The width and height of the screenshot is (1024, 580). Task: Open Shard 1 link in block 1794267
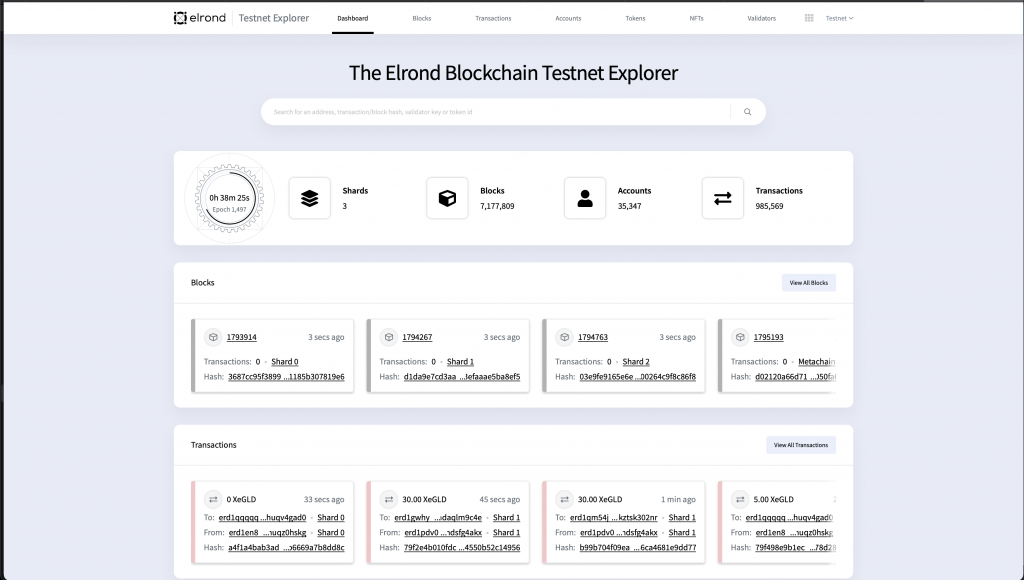(x=460, y=361)
